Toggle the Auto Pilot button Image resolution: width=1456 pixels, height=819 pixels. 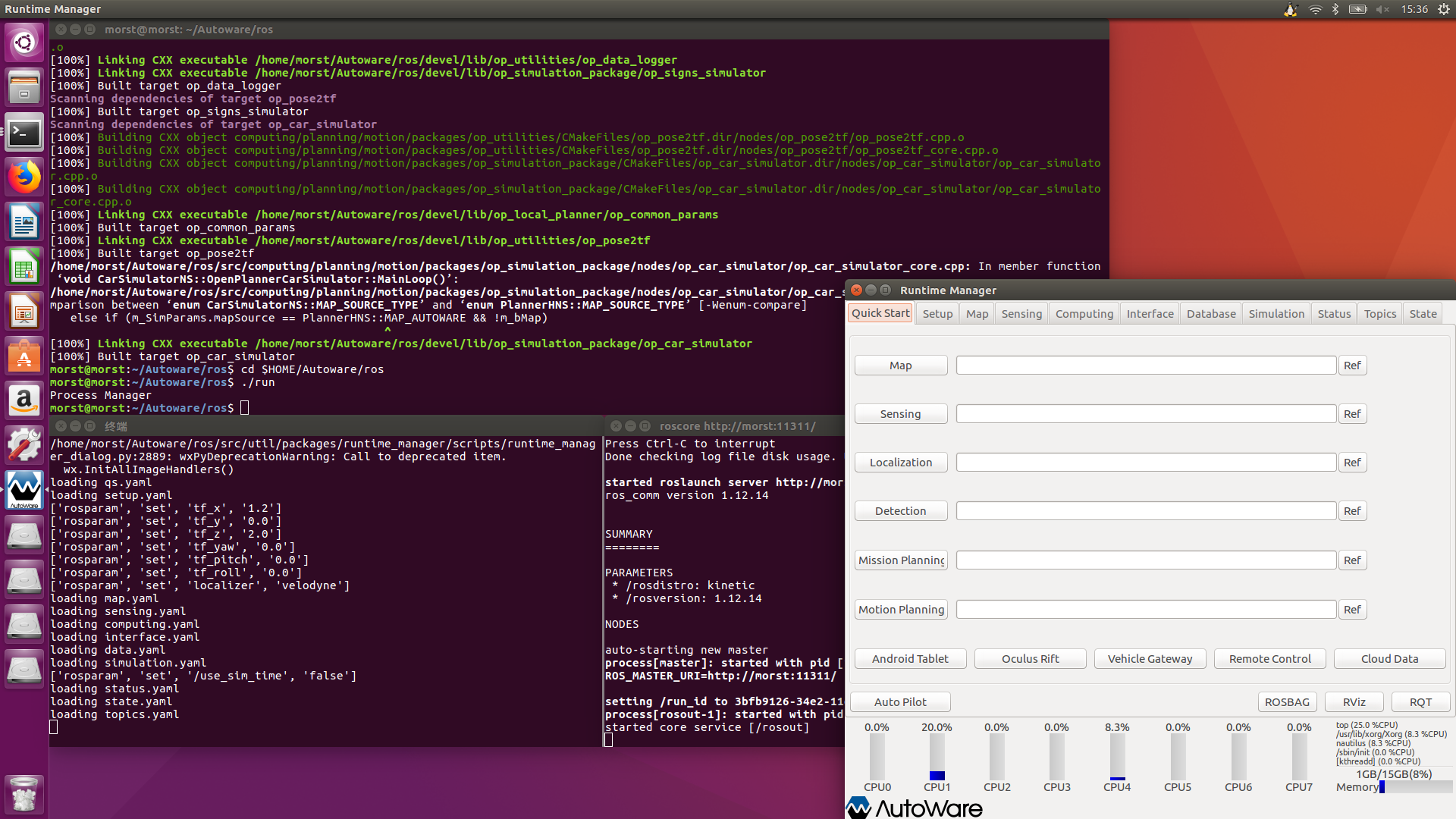click(899, 702)
